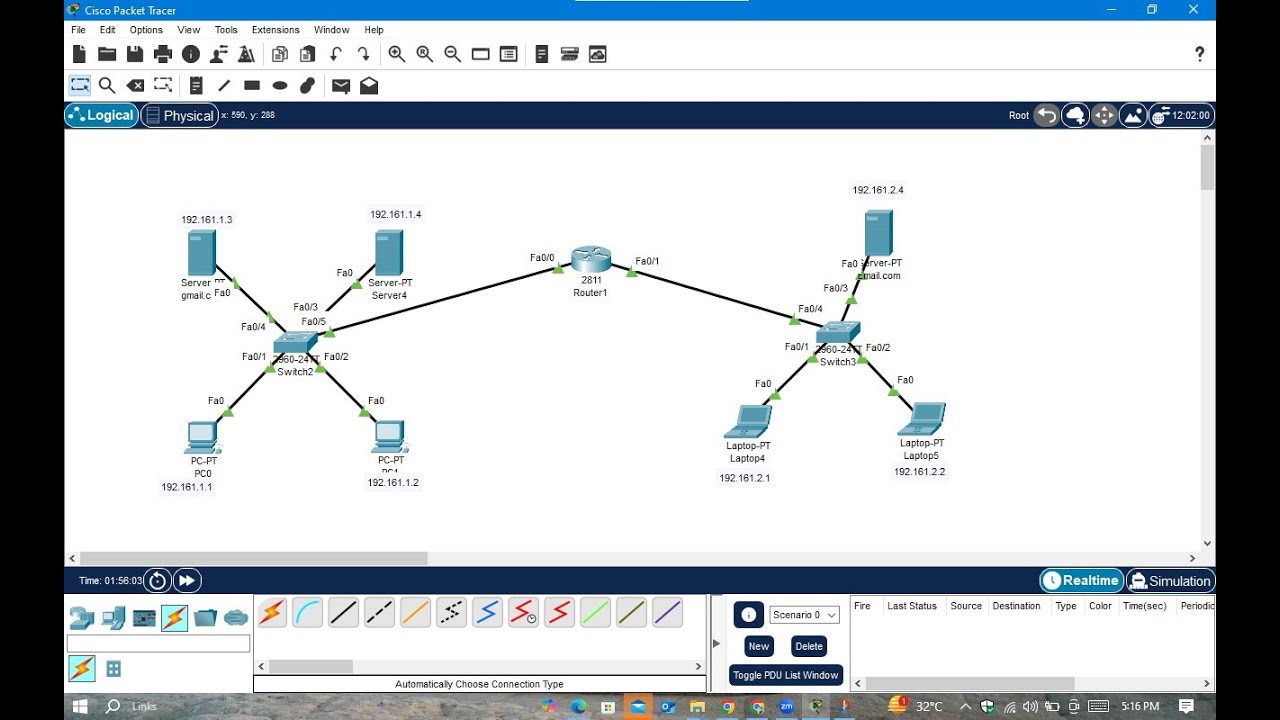
Task: Pick the copper cross-over dashed cable
Action: point(380,612)
